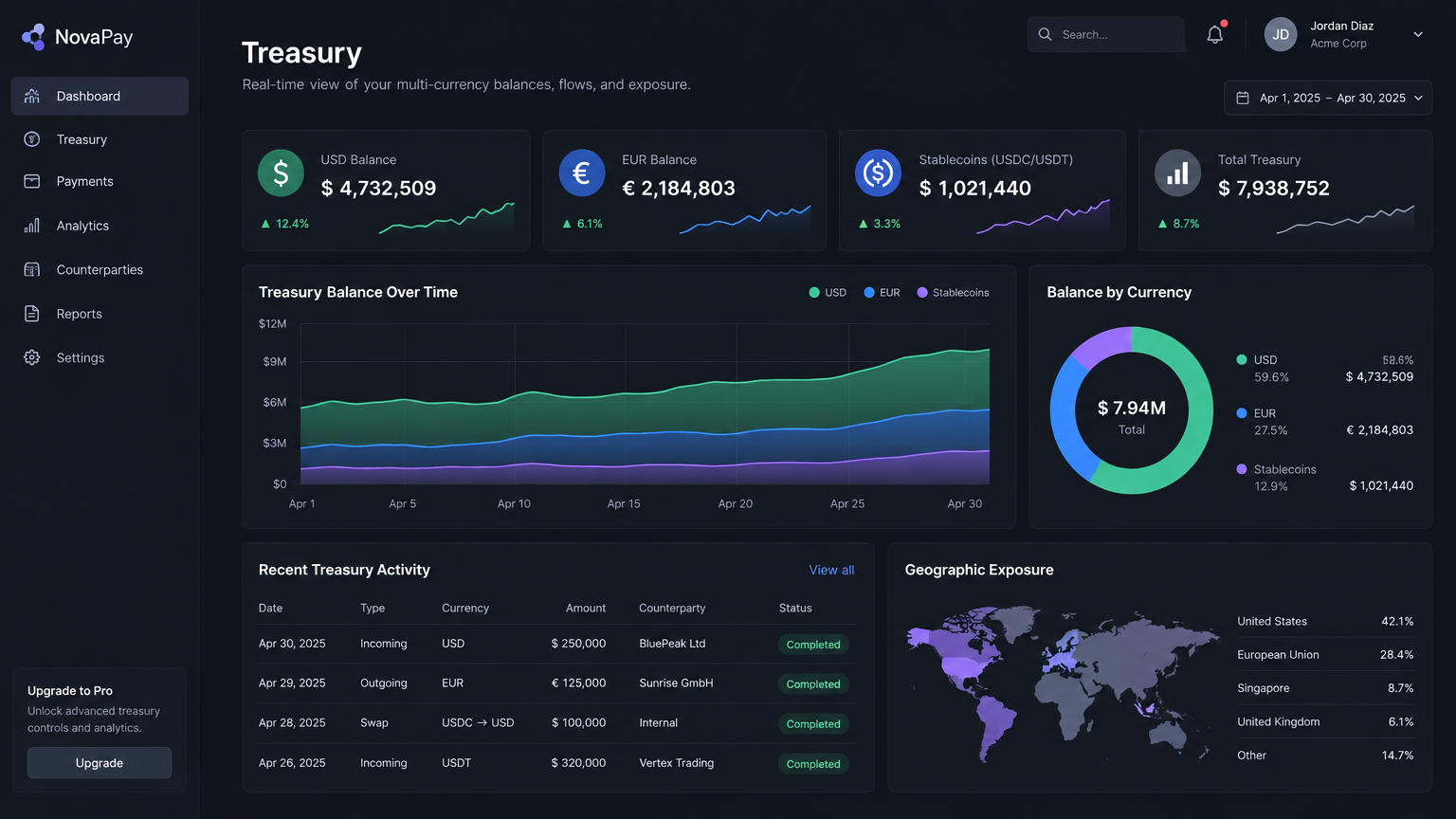Open Payments in the sidebar
Image resolution: width=1456 pixels, height=819 pixels.
click(x=100, y=181)
